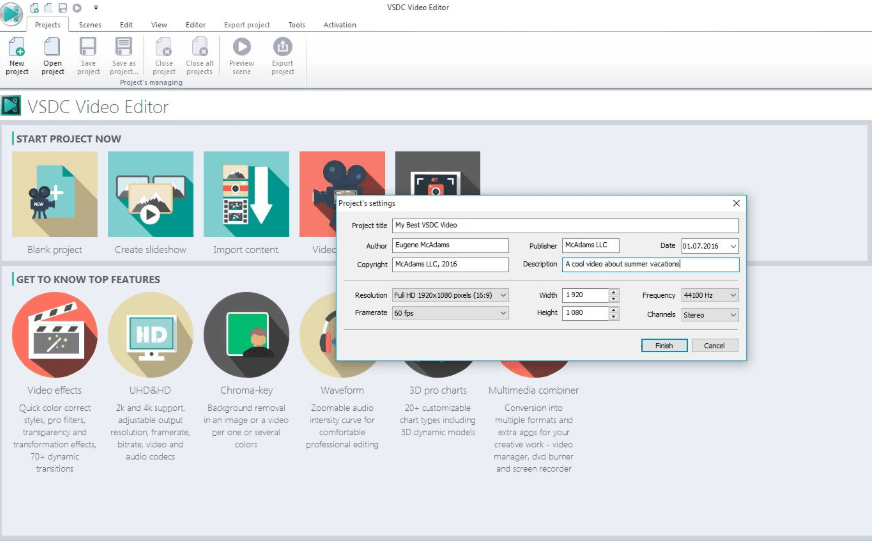Click the Chroma-key feature icon

[x=246, y=335]
